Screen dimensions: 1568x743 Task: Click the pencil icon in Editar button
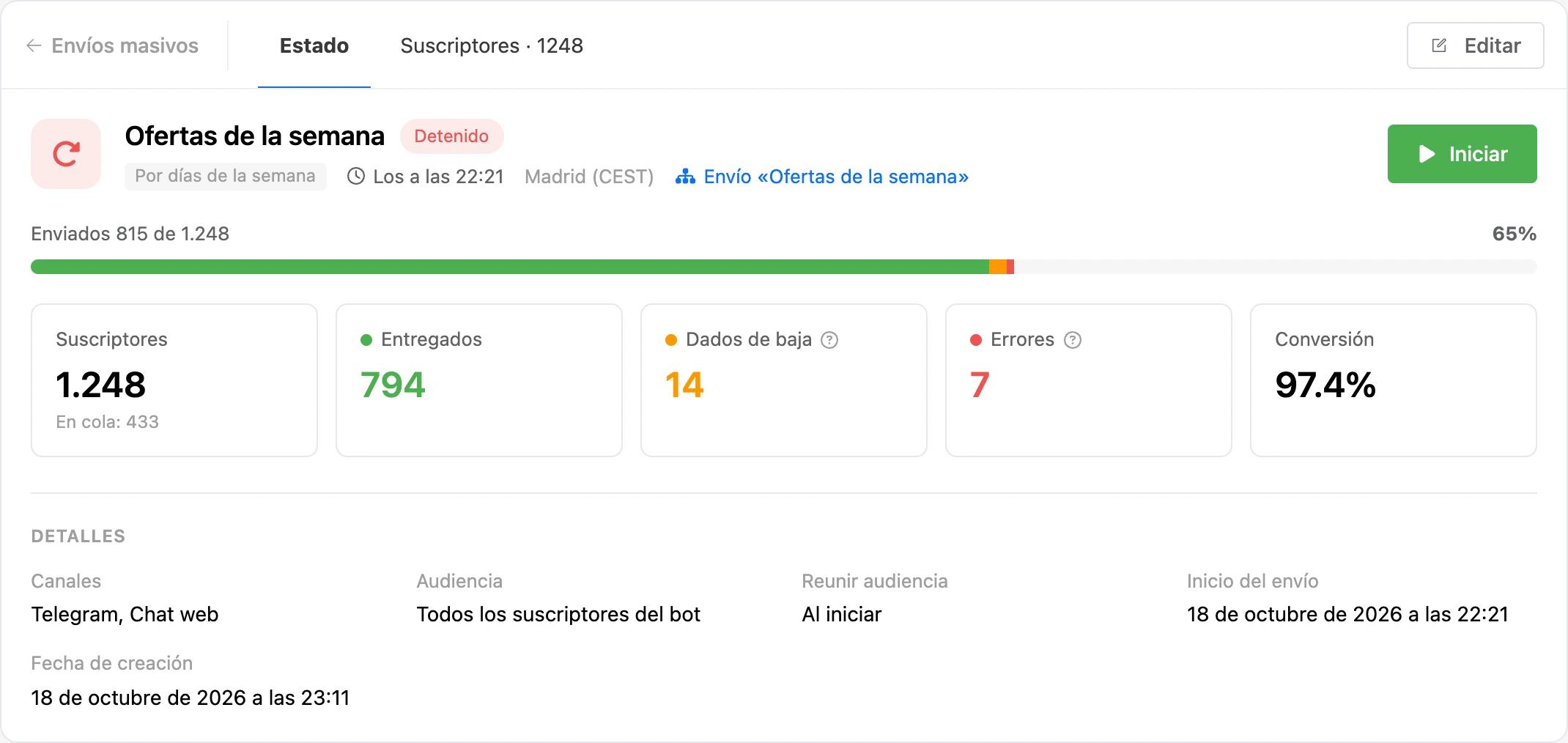click(x=1439, y=45)
